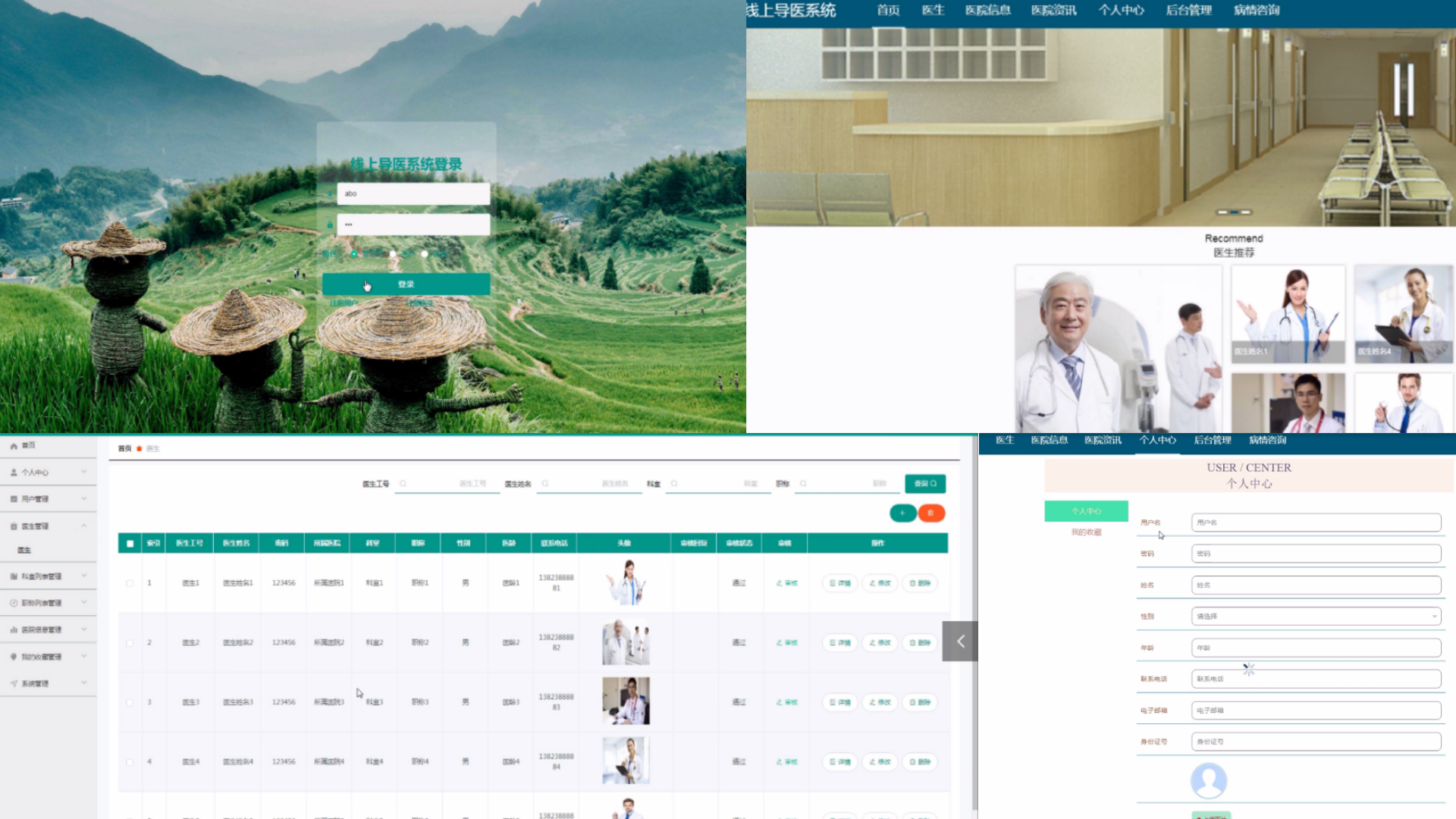Open 医院信息 in the top navigation bar
Viewport: 1456px width, 819px height.
tap(987, 11)
